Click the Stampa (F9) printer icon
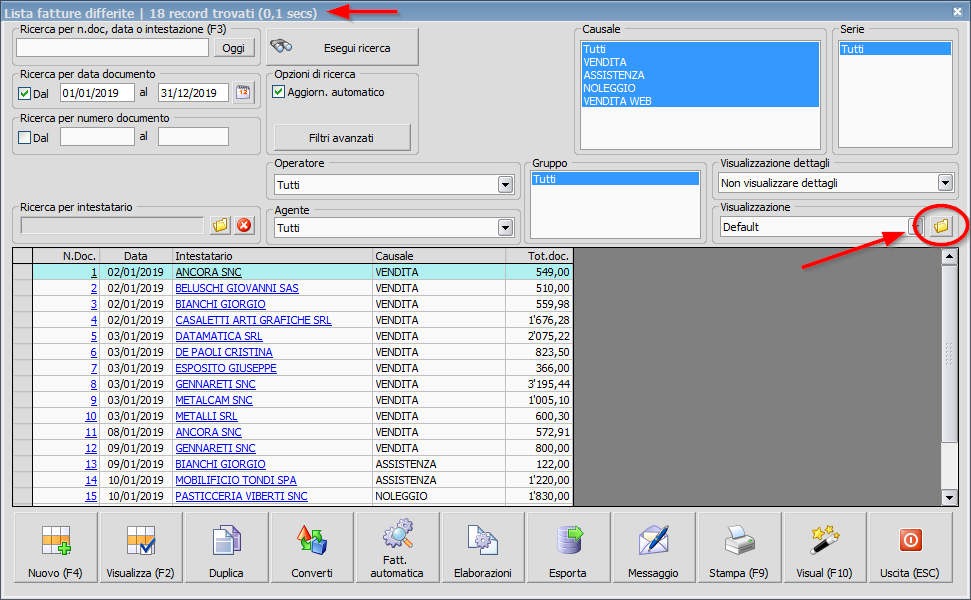This screenshot has height=600, width=971. tap(739, 540)
